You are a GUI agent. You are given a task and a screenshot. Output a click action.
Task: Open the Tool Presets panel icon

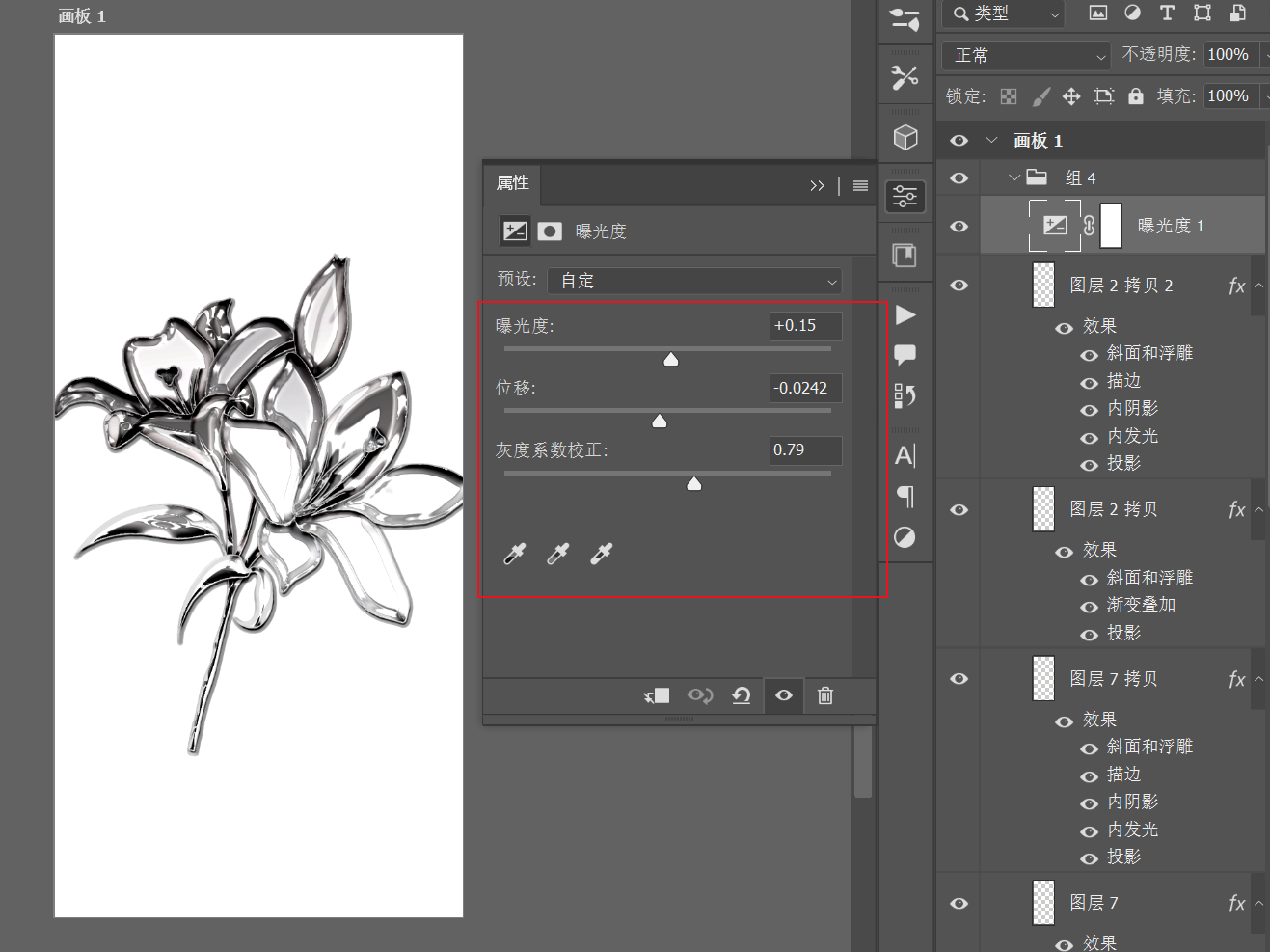pyautogui.click(x=905, y=77)
